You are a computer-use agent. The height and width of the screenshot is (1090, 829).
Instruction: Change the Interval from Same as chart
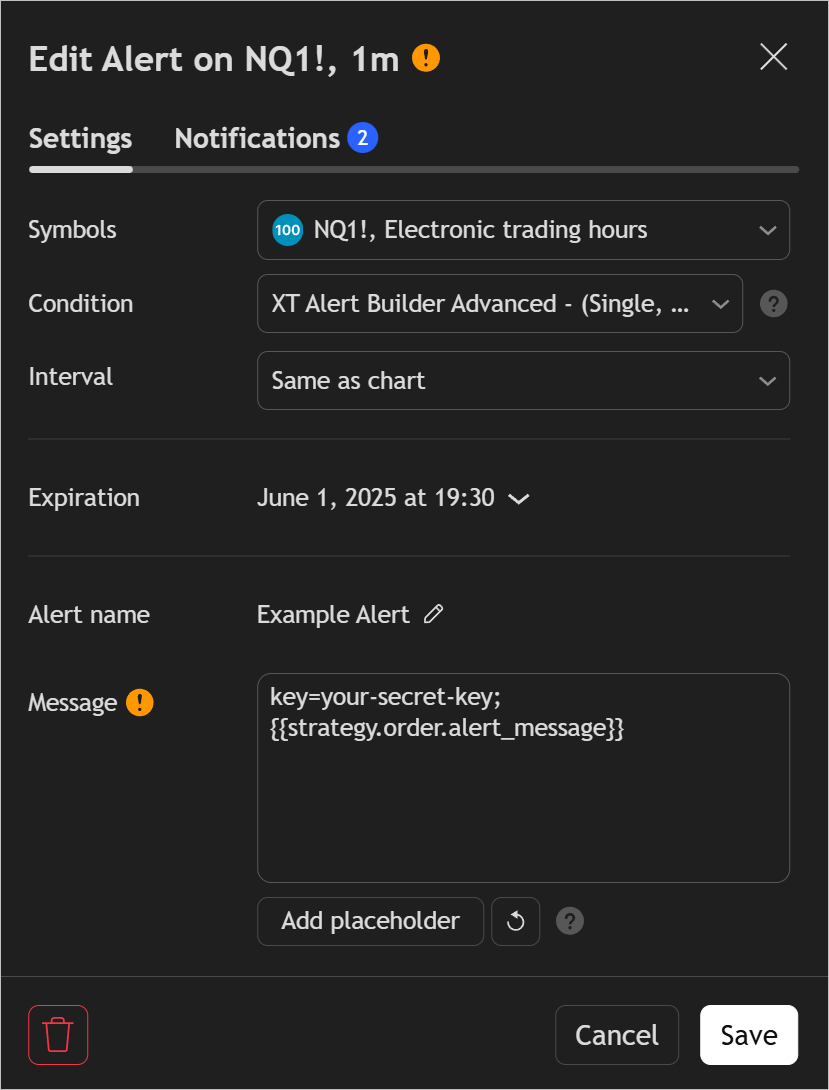523,380
